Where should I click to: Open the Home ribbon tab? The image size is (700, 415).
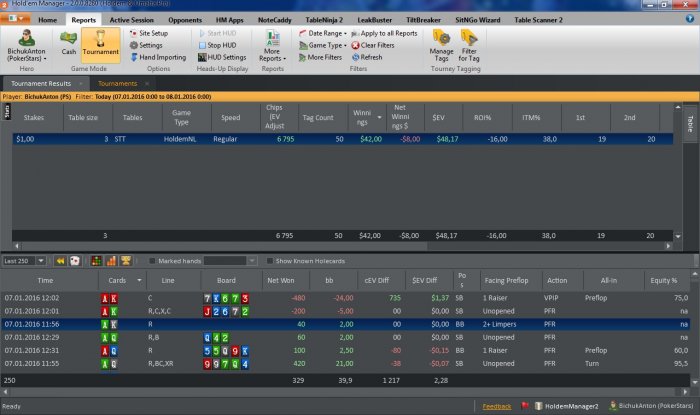47,20
